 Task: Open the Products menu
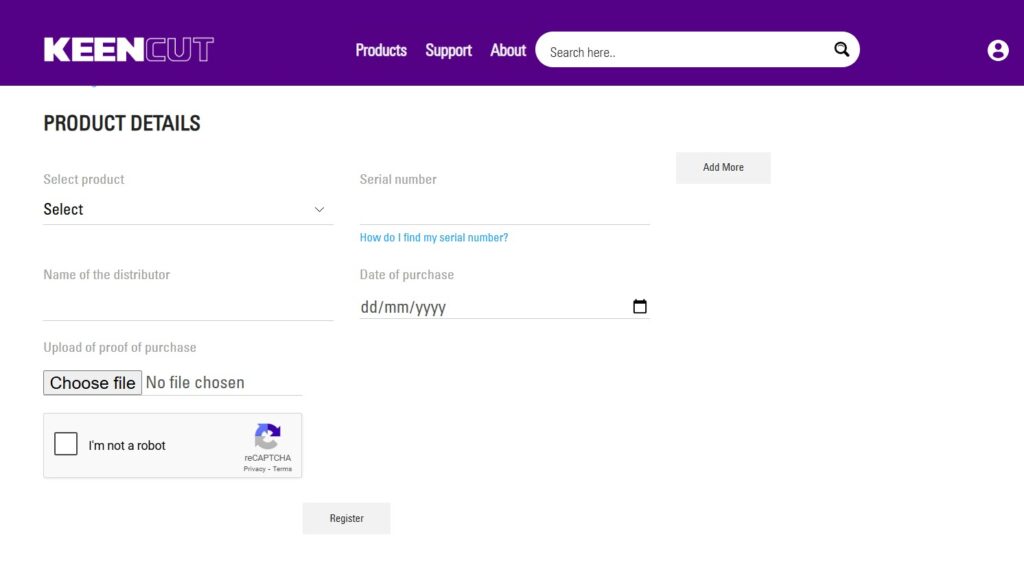(381, 50)
